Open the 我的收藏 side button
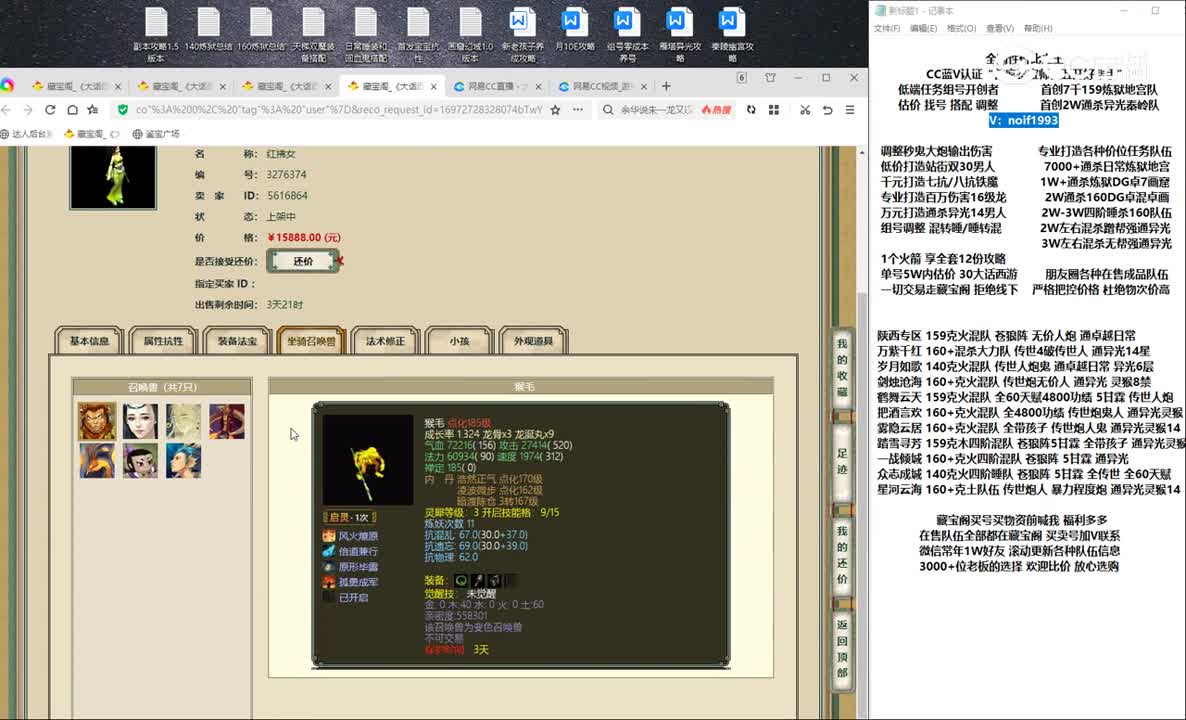The width and height of the screenshot is (1186, 720). (843, 368)
